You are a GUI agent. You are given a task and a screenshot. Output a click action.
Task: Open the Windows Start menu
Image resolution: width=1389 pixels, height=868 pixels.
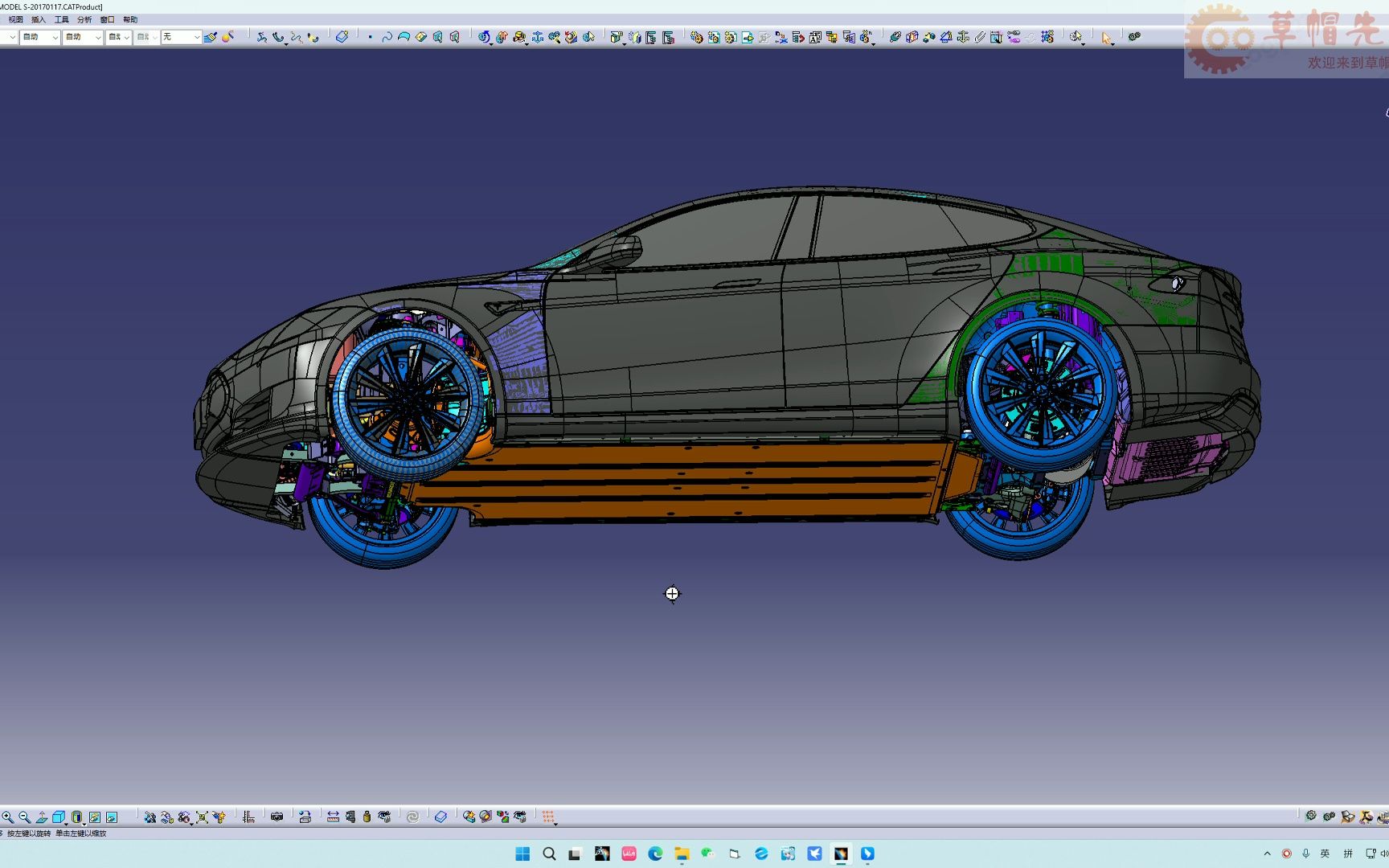coord(522,854)
